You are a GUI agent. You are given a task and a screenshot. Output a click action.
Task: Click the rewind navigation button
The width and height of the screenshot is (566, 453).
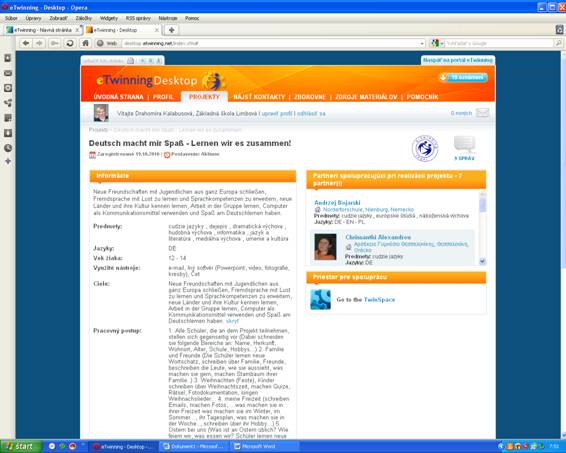55,43
